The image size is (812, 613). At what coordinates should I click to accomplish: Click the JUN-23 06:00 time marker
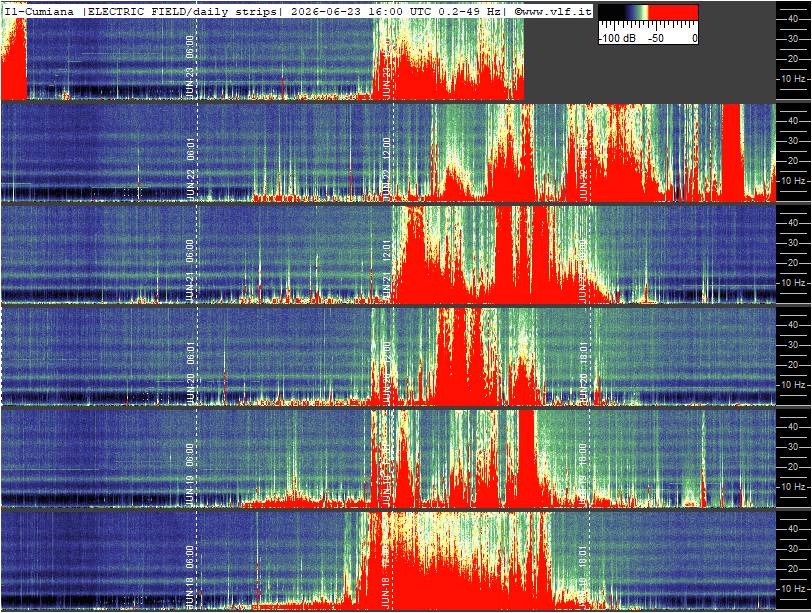coord(190,67)
